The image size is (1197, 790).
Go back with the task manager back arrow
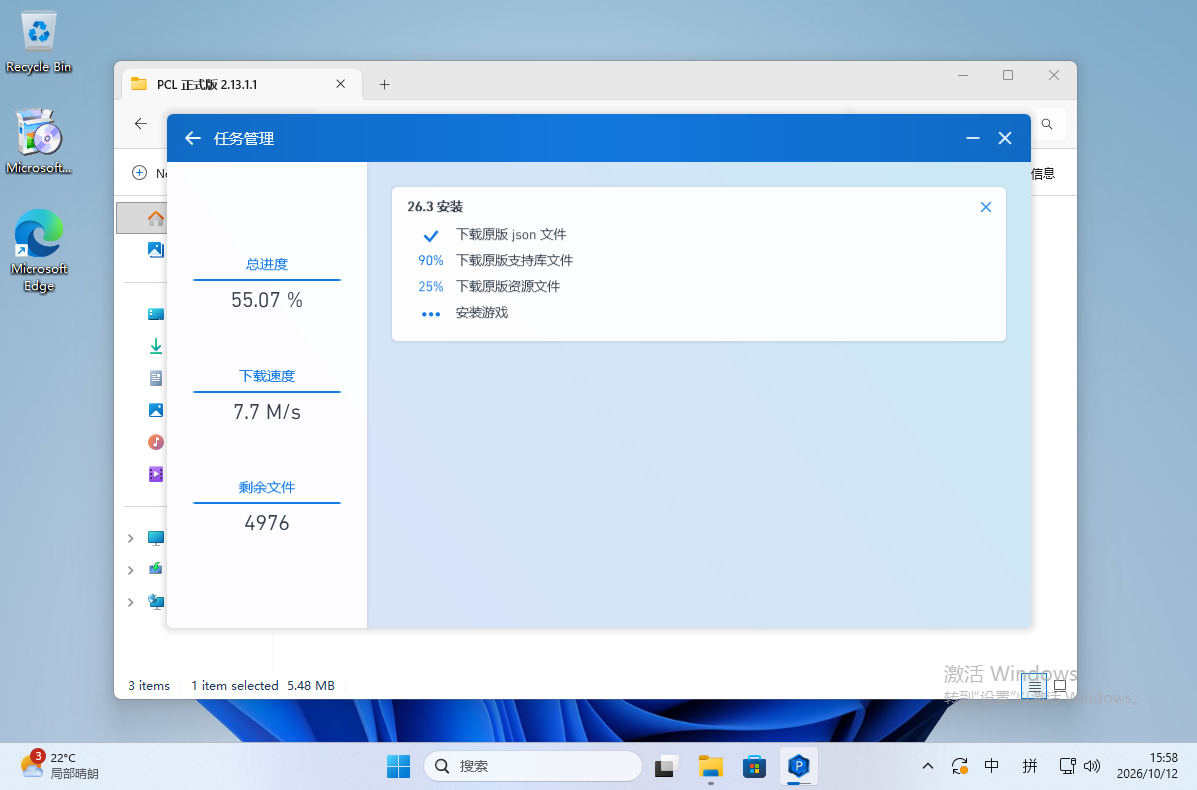192,138
